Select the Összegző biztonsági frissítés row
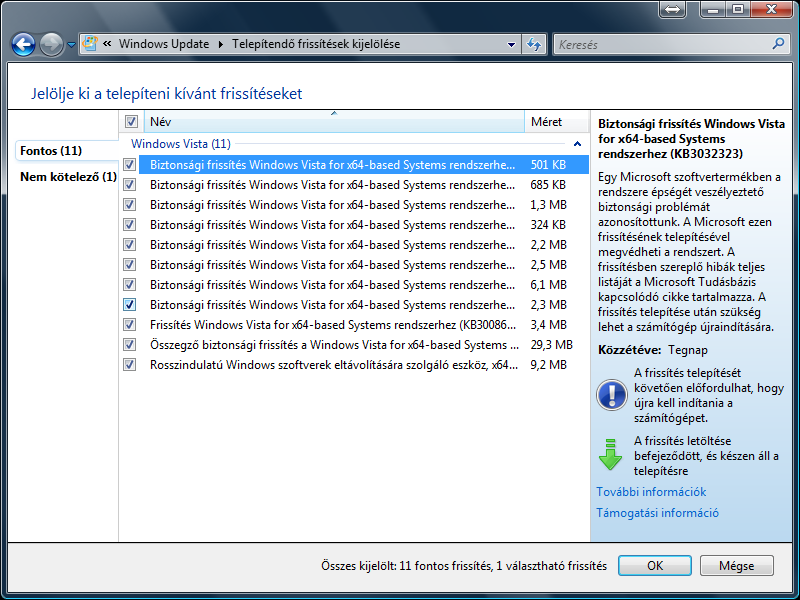 pos(364,344)
